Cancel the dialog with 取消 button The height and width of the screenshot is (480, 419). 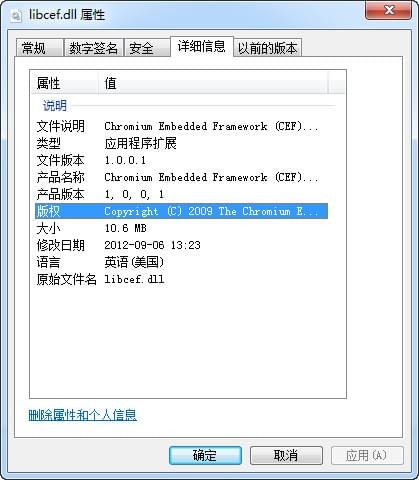tap(286, 455)
